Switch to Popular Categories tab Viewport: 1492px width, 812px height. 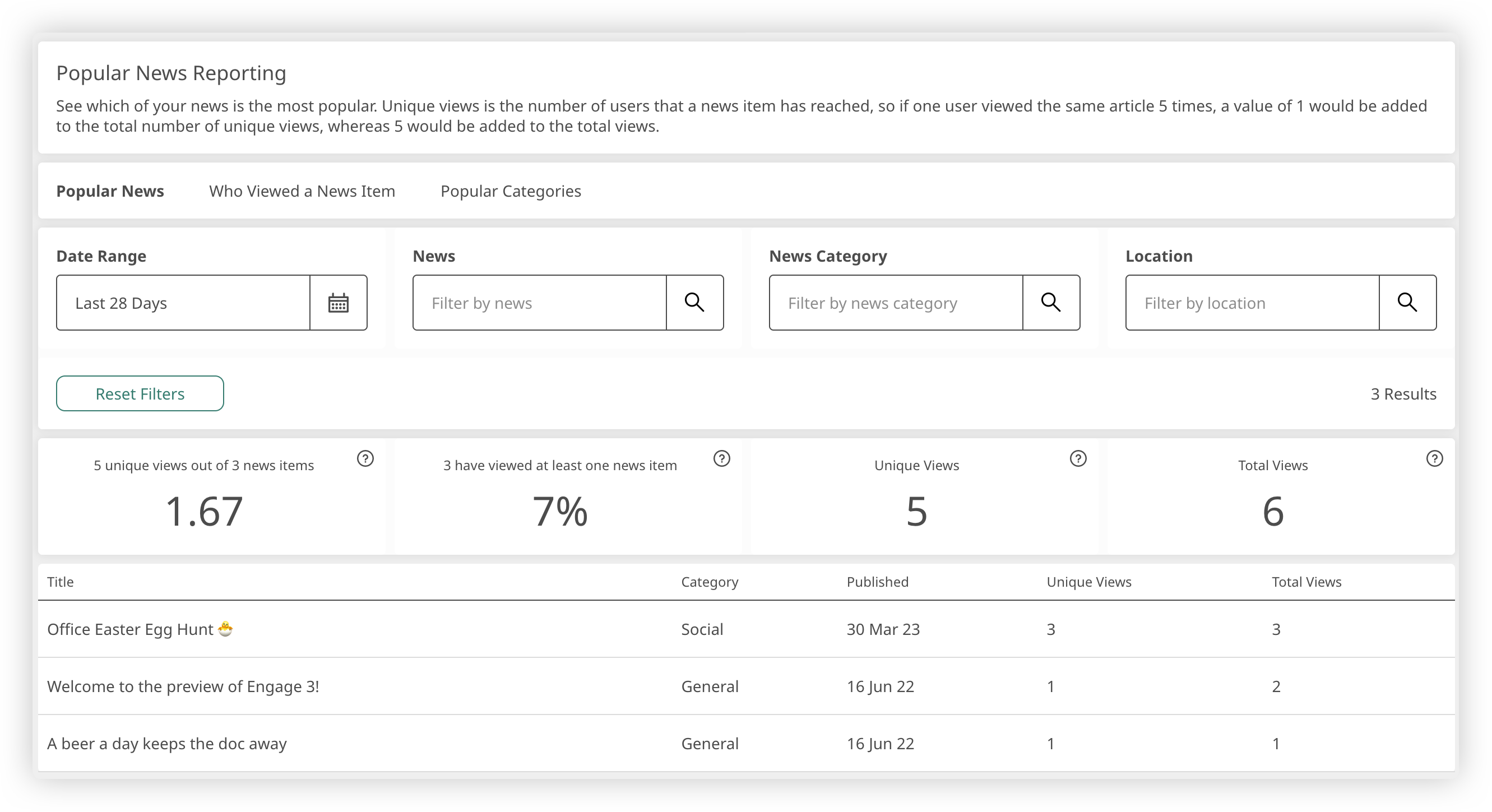click(x=510, y=191)
